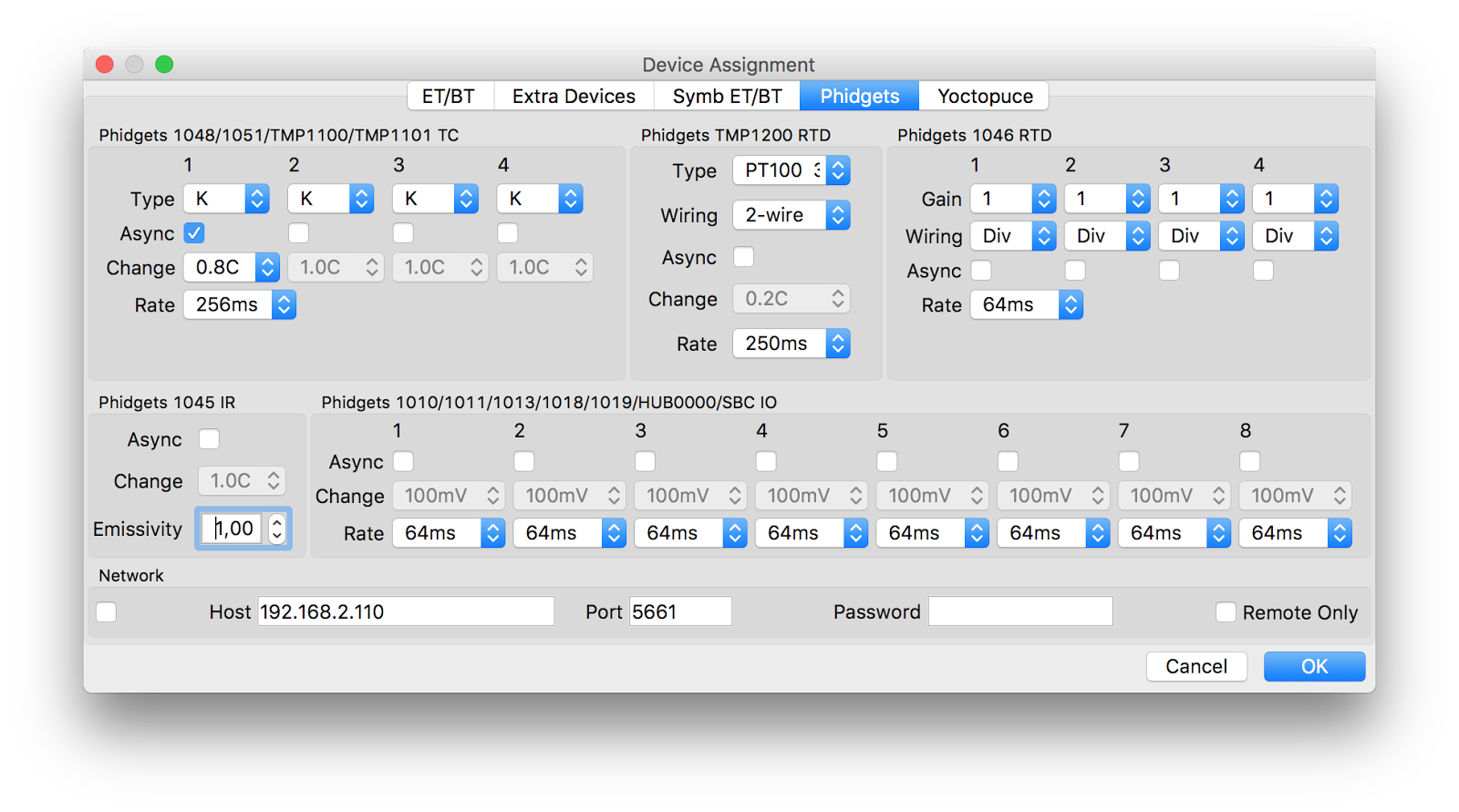This screenshot has height=812, width=1459.
Task: Enable Async for TC channel 3
Action: point(403,233)
